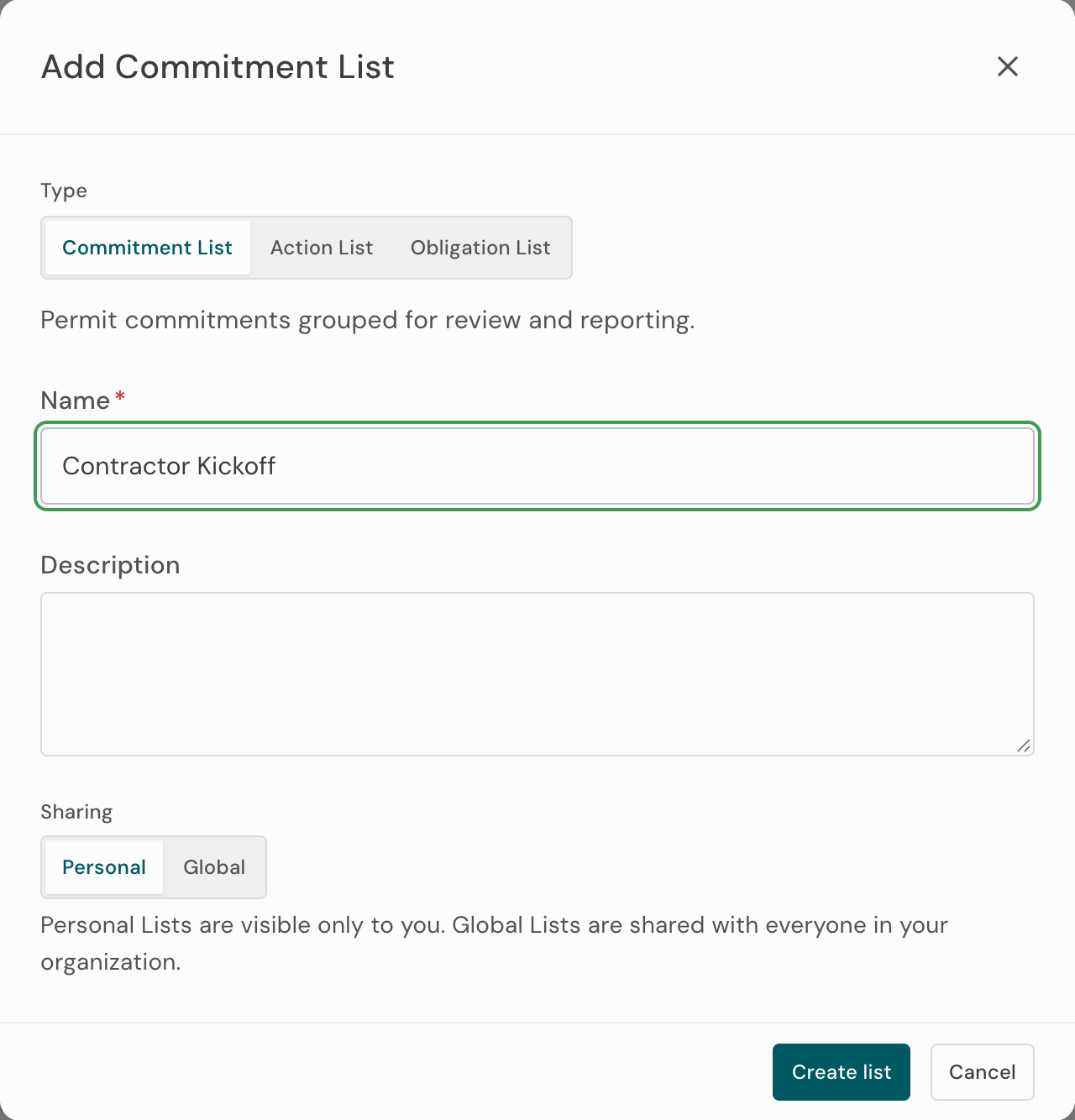Viewport: 1075px width, 1120px height.
Task: Click the 'Type' label
Action: tap(64, 191)
